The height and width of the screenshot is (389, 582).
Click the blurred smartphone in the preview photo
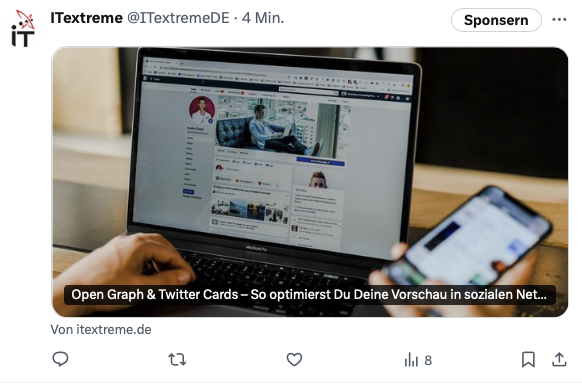coord(468,245)
